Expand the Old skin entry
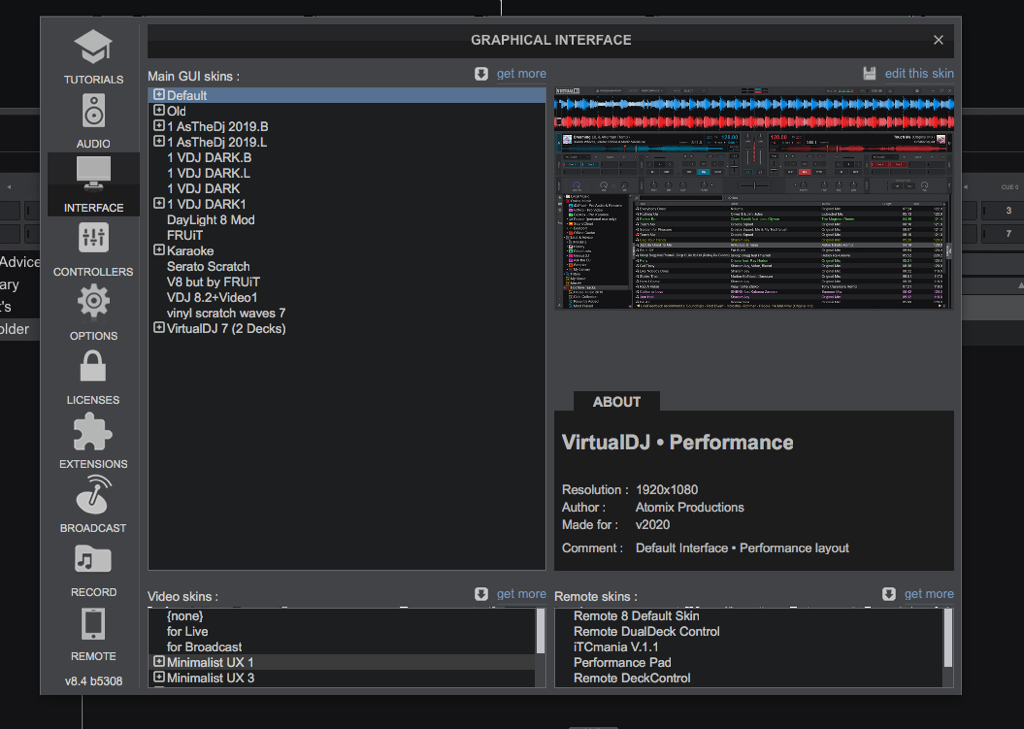 click(159, 110)
